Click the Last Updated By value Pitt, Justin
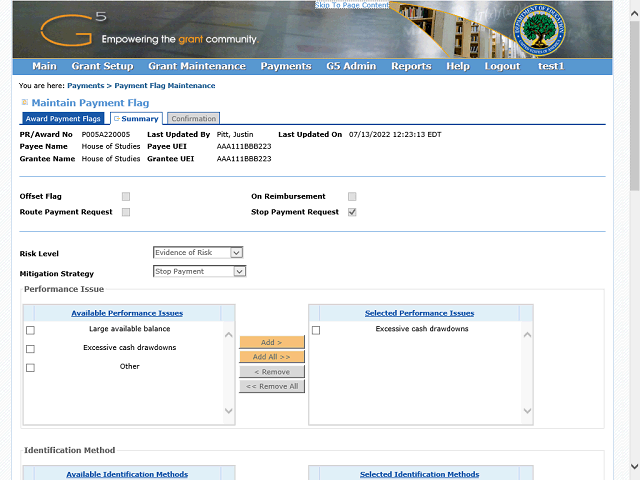 pyautogui.click(x=235, y=134)
